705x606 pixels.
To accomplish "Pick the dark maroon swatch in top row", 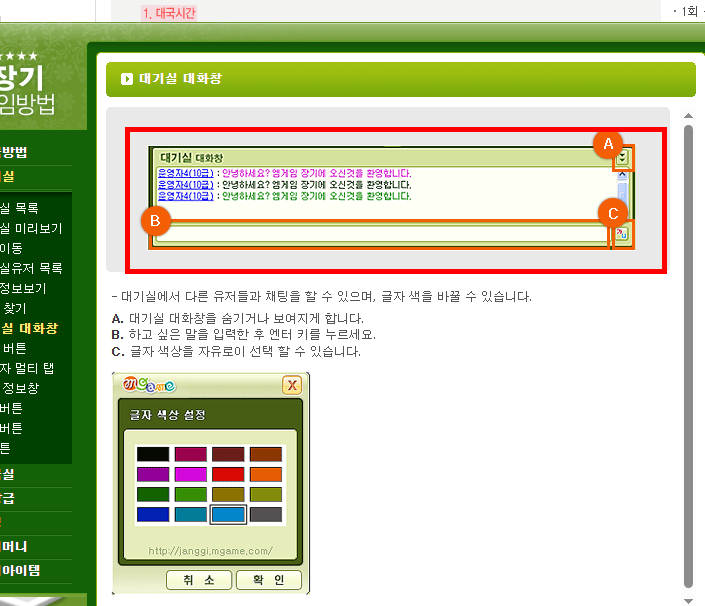I will [228, 454].
